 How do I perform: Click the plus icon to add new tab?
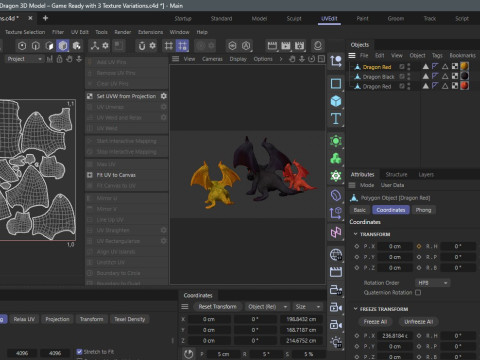(x=45, y=18)
